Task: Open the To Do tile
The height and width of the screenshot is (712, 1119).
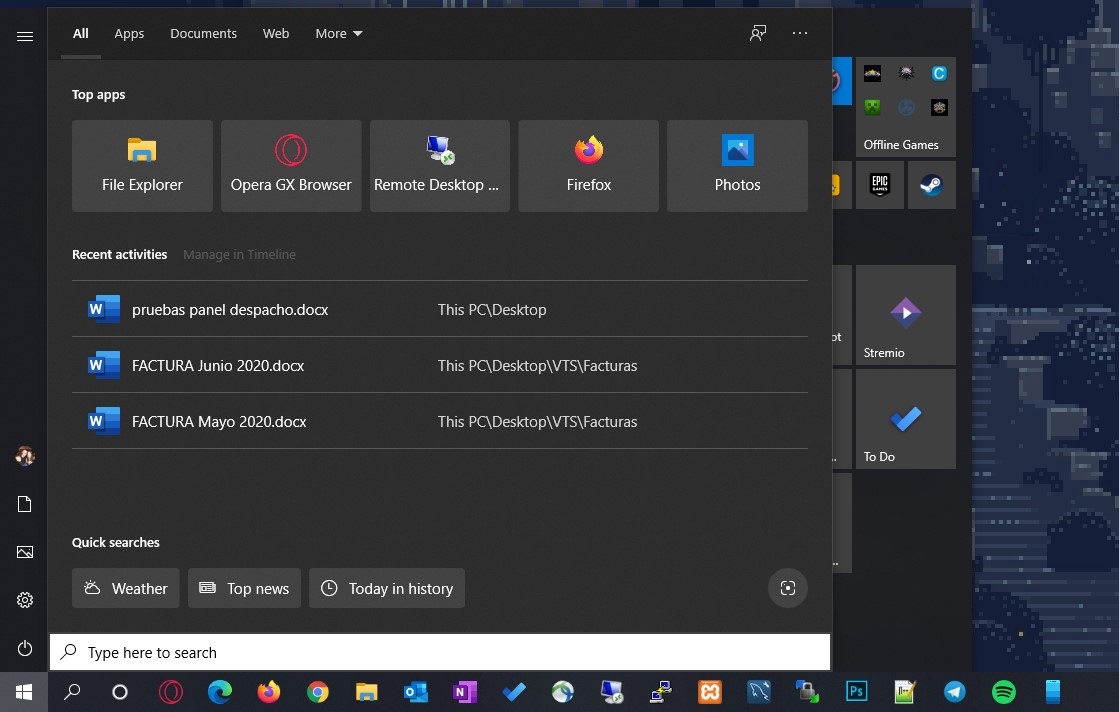Action: 906,419
